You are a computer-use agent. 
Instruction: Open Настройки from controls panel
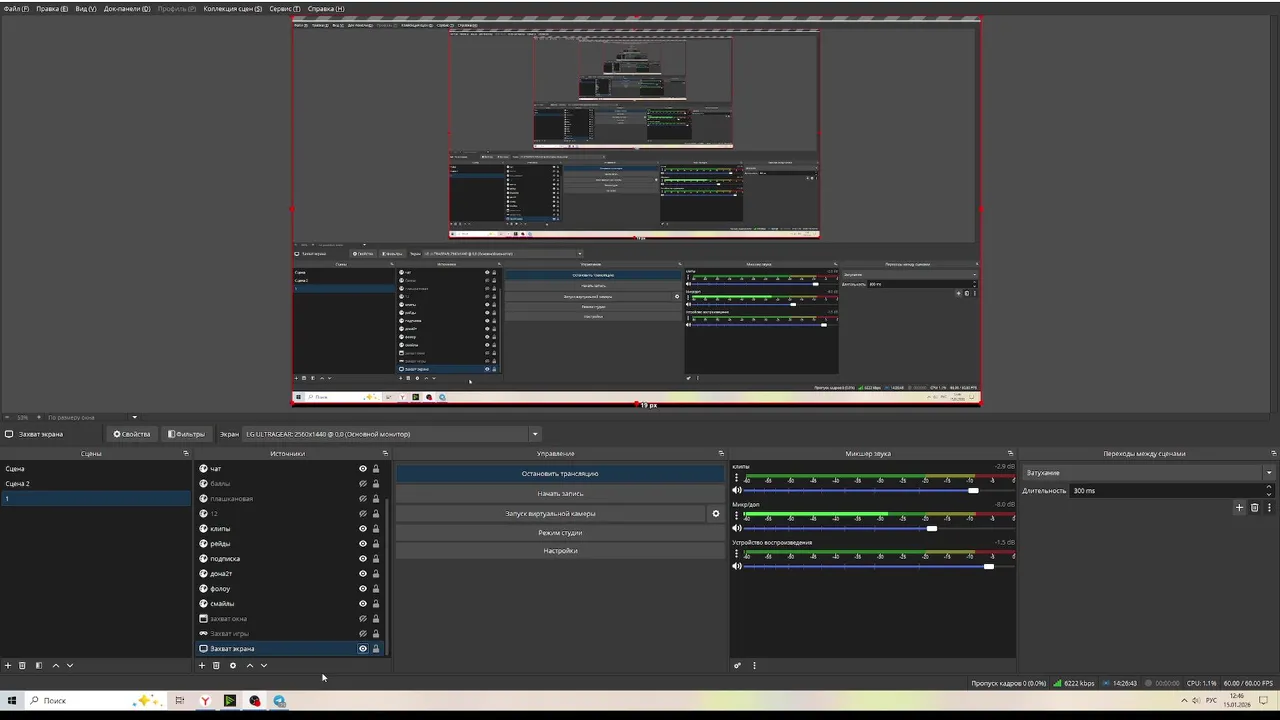tap(560, 550)
